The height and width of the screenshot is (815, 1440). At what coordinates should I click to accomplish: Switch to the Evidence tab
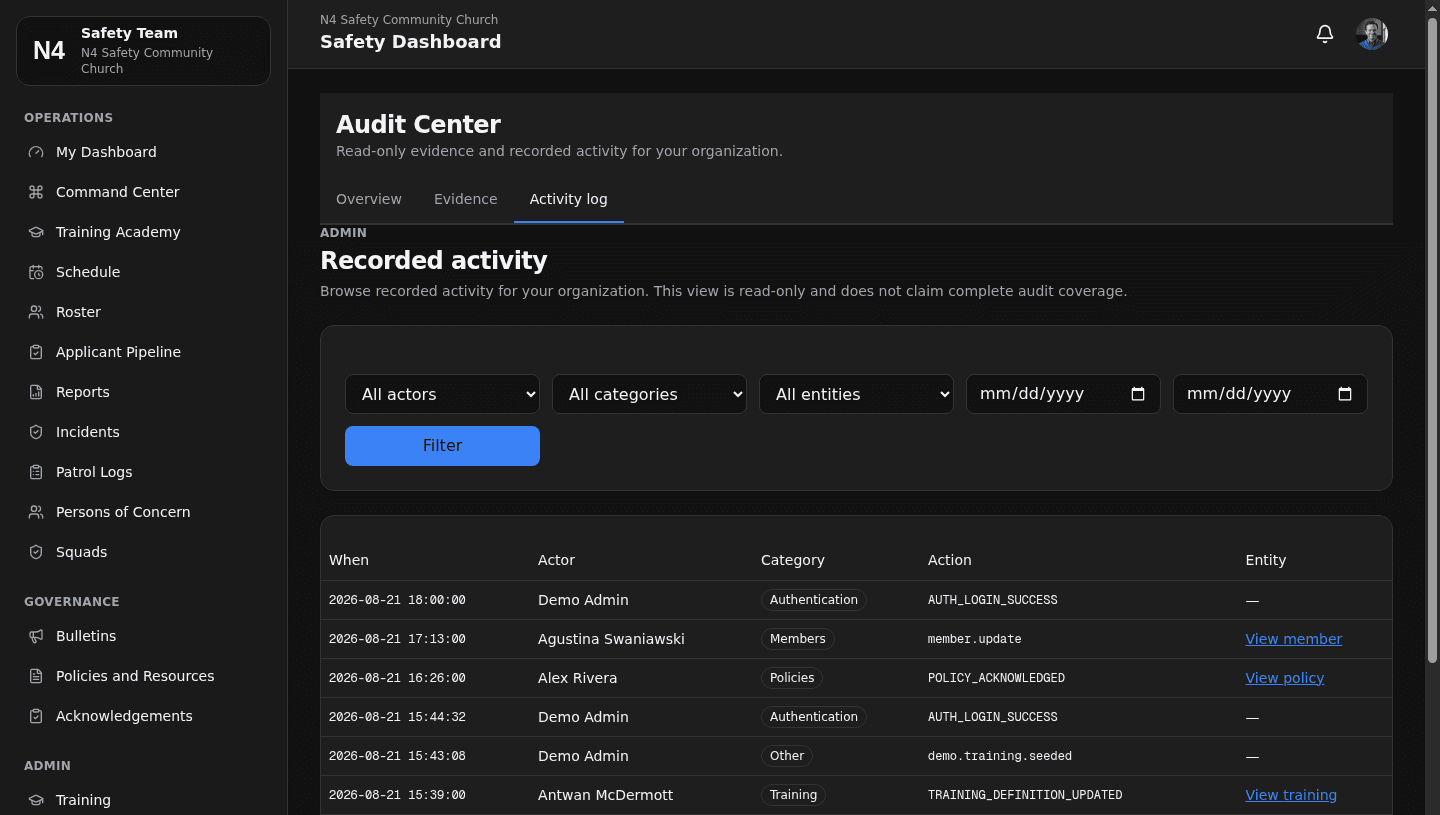click(x=466, y=199)
